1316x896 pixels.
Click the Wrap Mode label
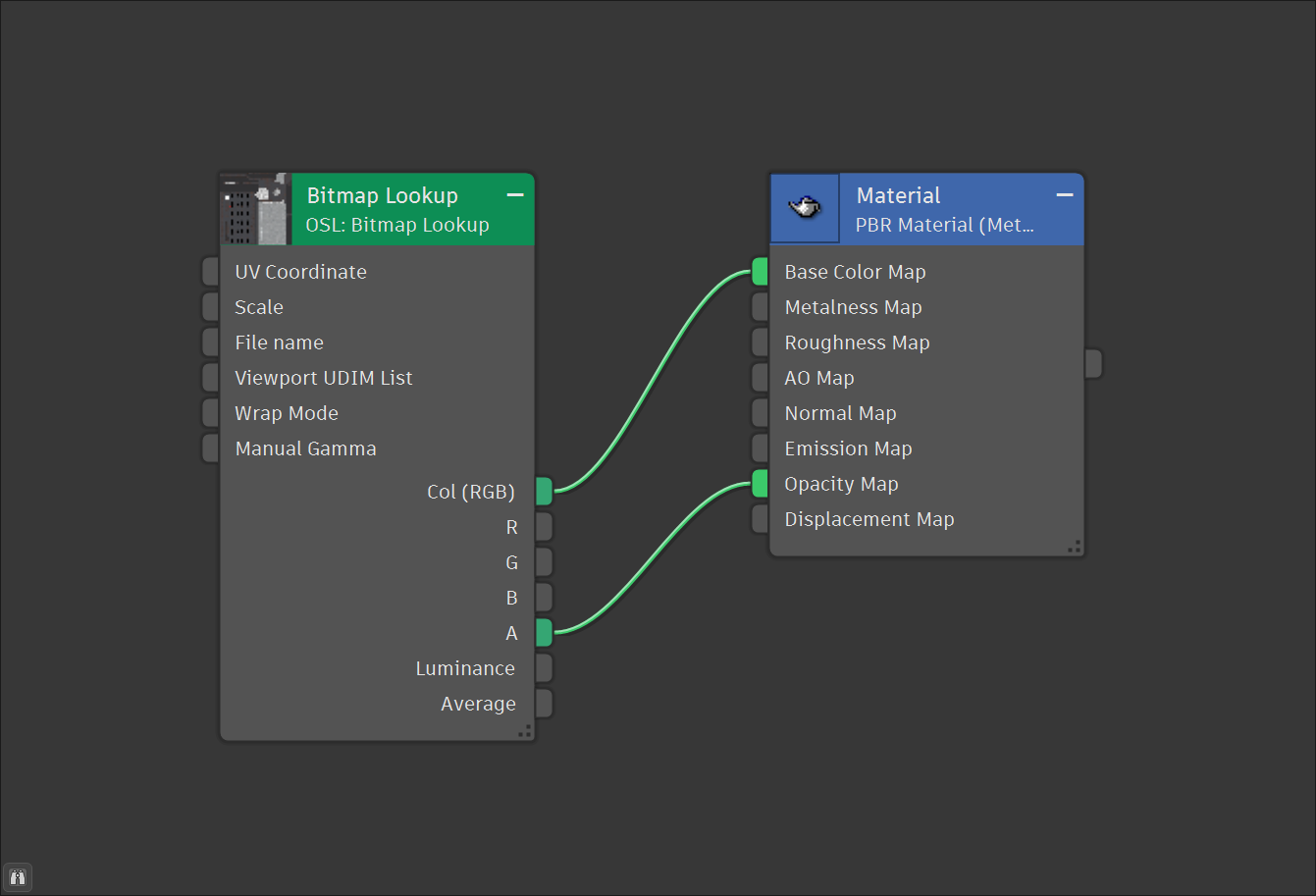[x=287, y=413]
